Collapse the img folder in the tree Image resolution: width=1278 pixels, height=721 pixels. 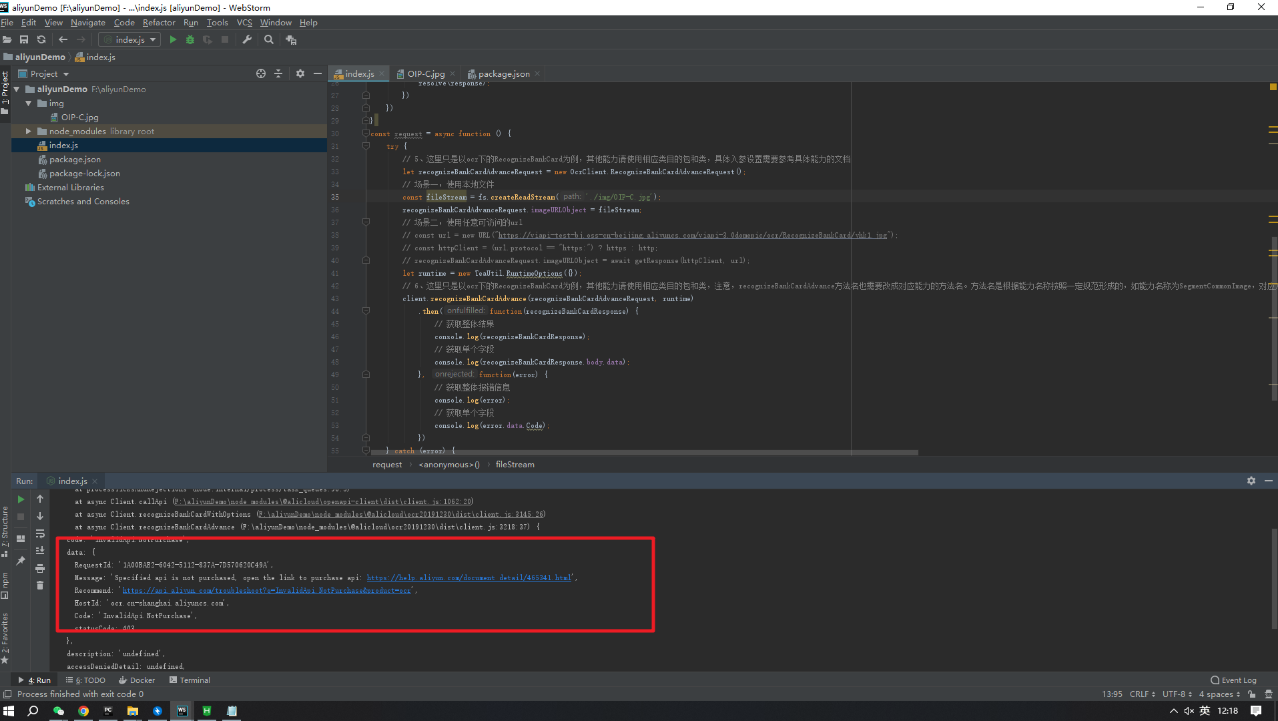coord(29,103)
